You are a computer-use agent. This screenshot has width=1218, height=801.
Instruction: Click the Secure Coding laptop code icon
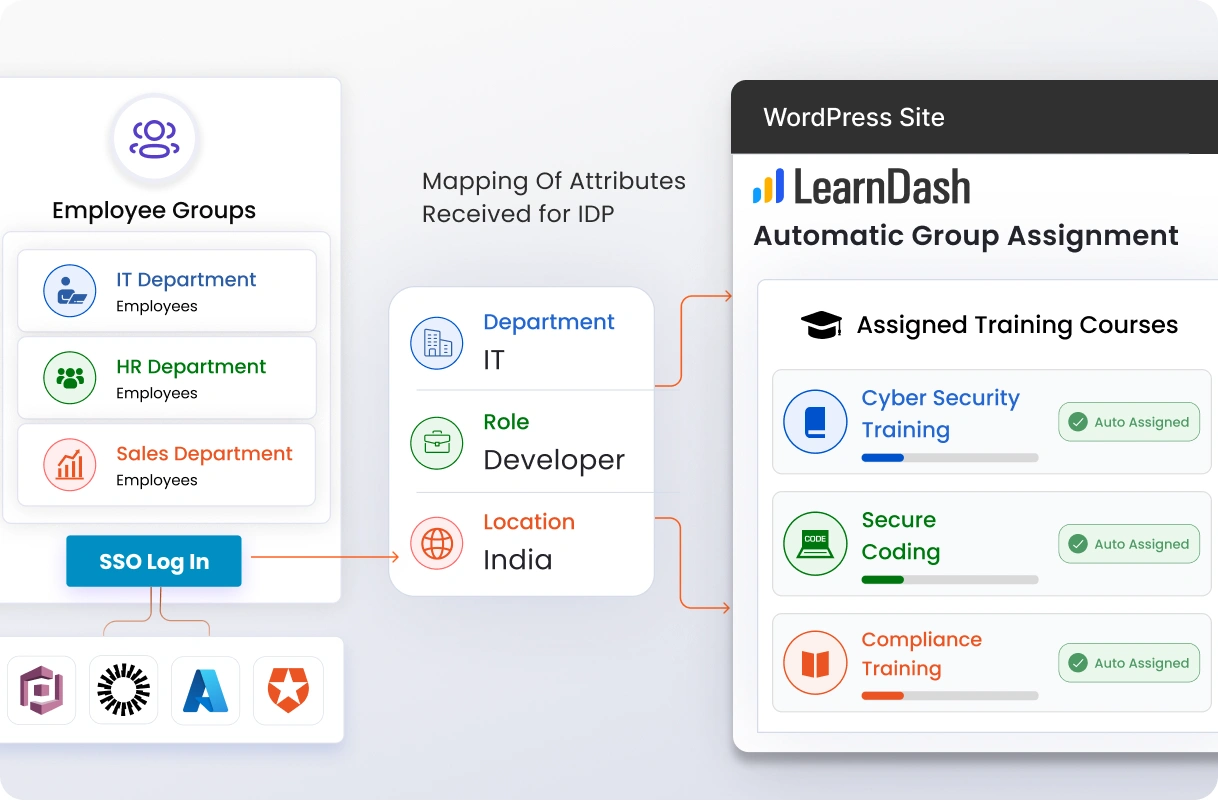coord(815,543)
